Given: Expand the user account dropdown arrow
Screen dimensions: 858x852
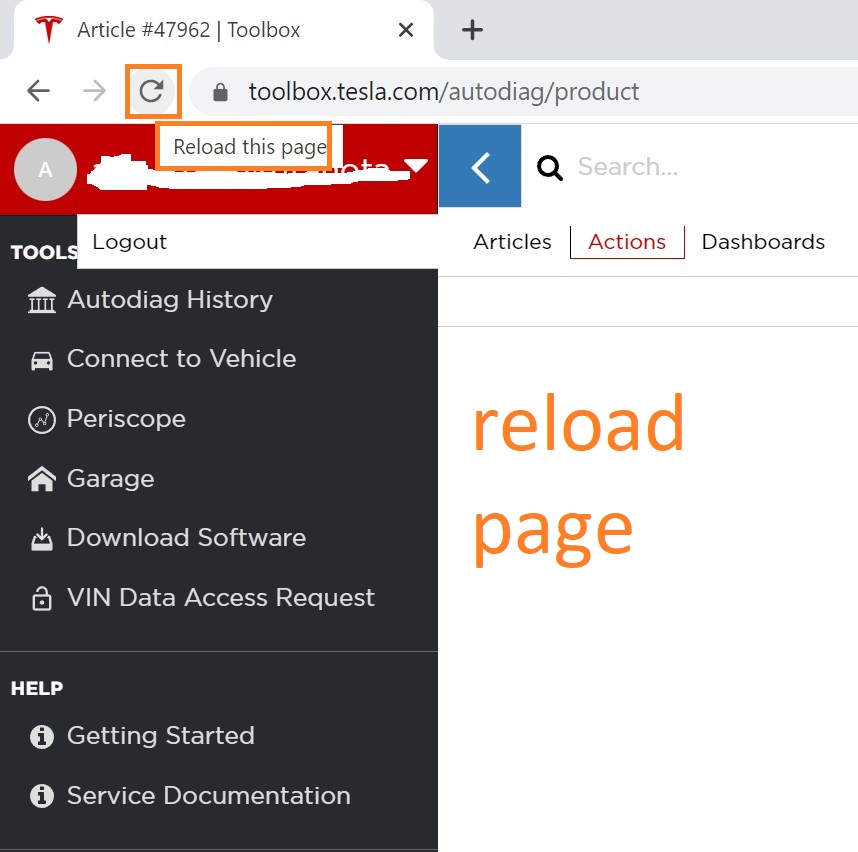Looking at the screenshot, I should tap(417, 167).
